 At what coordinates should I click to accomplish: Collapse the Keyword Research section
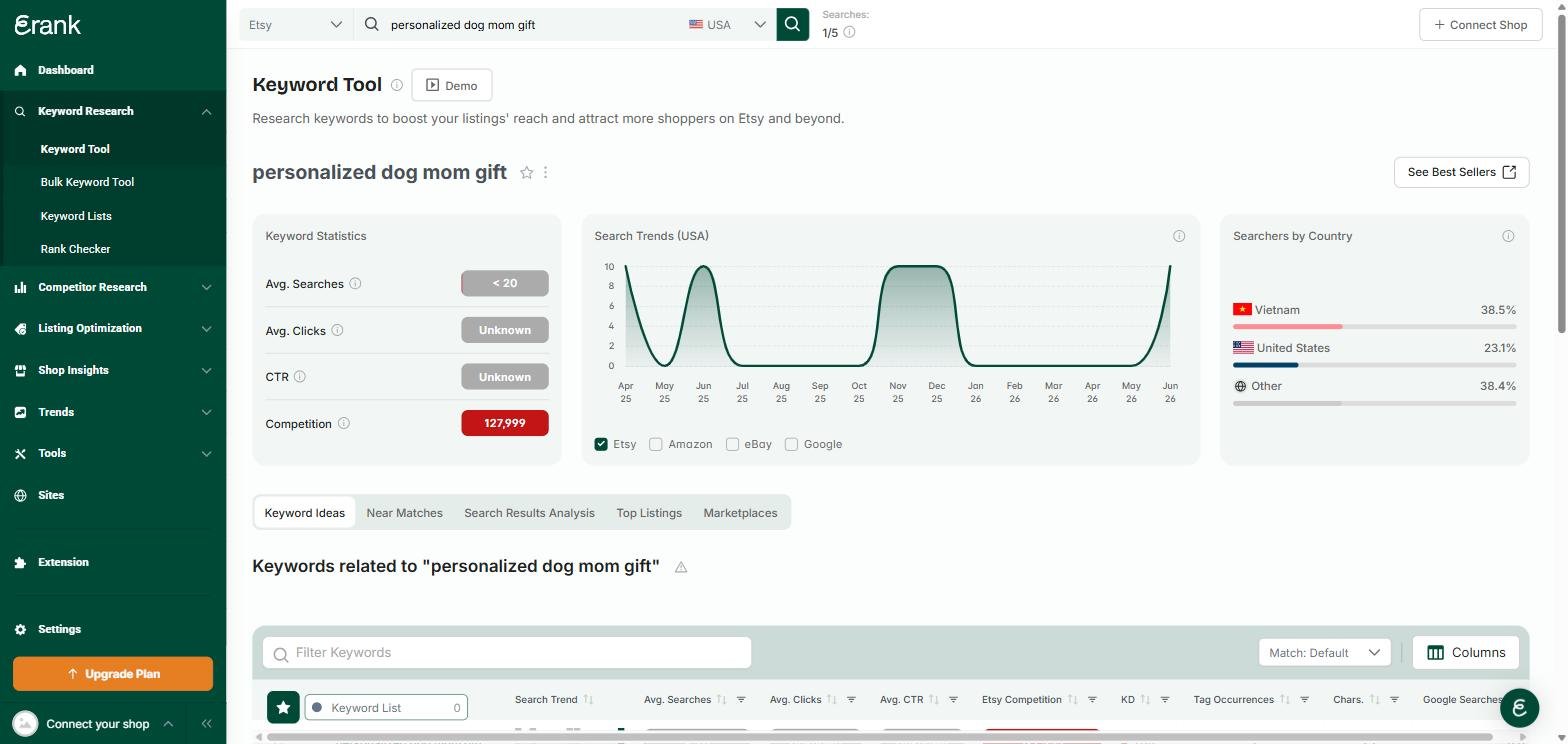click(206, 111)
